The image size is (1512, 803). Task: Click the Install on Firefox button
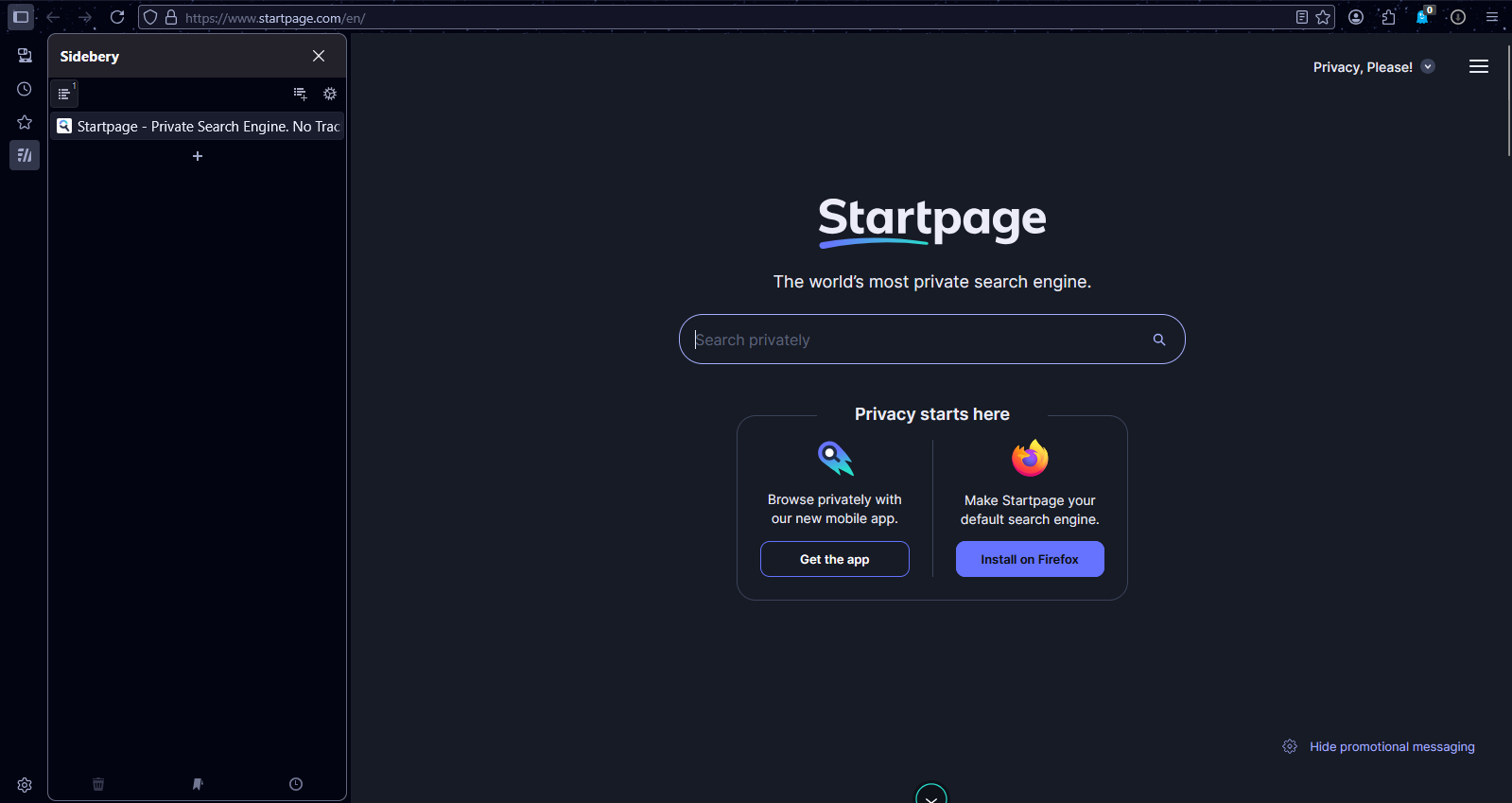coord(1030,559)
